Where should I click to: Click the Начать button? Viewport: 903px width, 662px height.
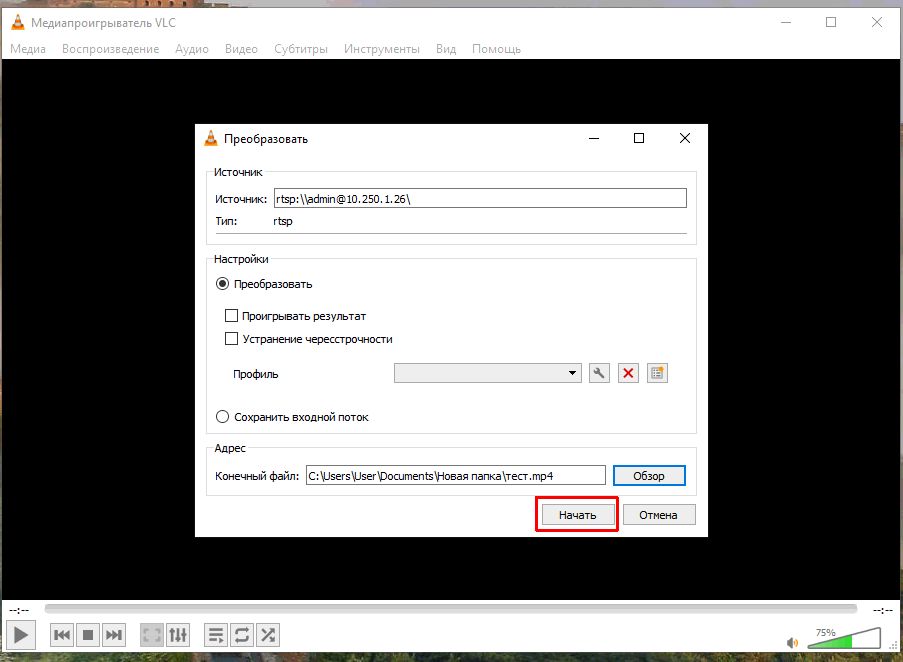tap(577, 515)
